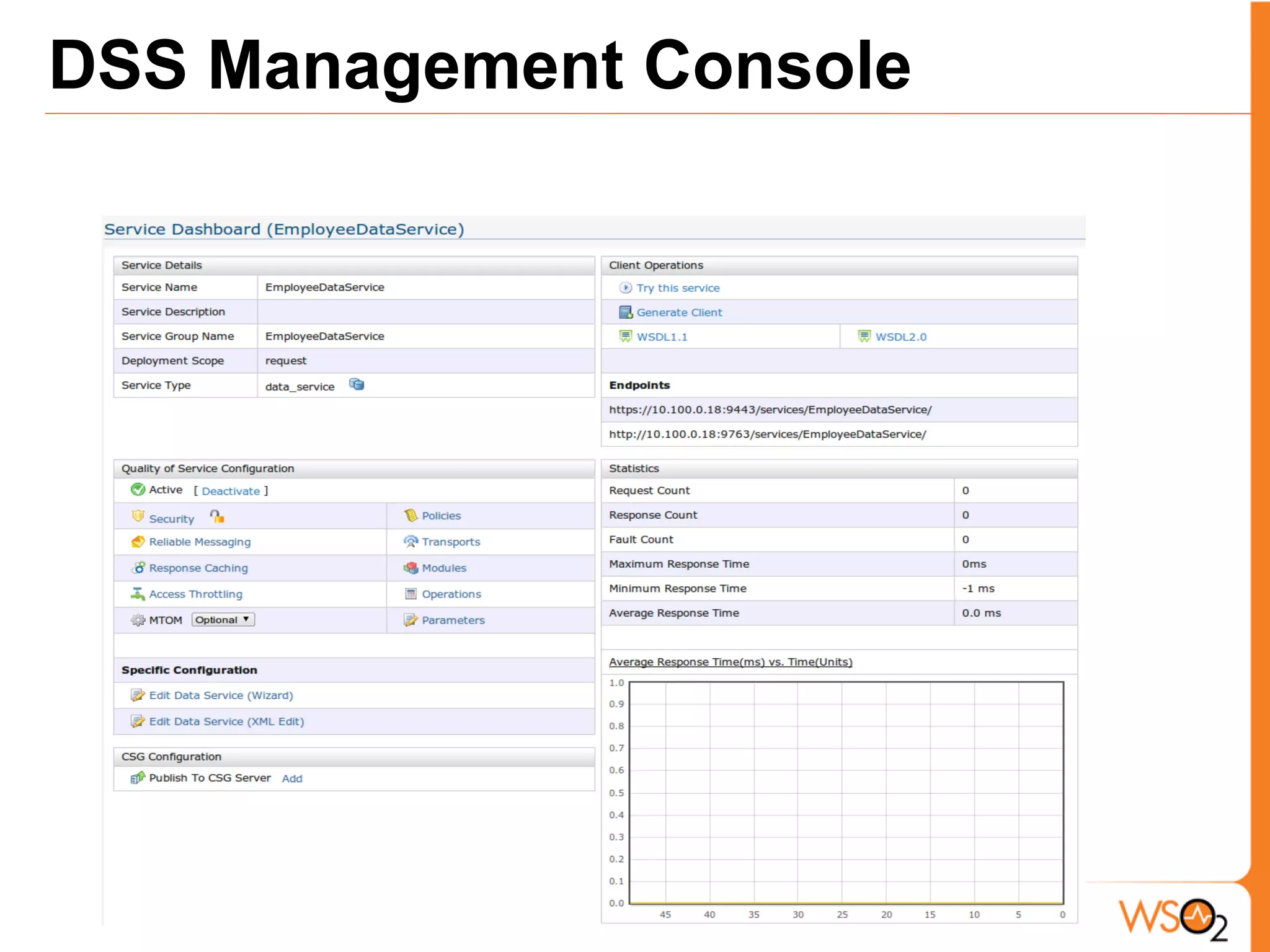This screenshot has height=952, width=1270.
Task: Click the Maximum Response Time value 0ms
Action: click(974, 564)
